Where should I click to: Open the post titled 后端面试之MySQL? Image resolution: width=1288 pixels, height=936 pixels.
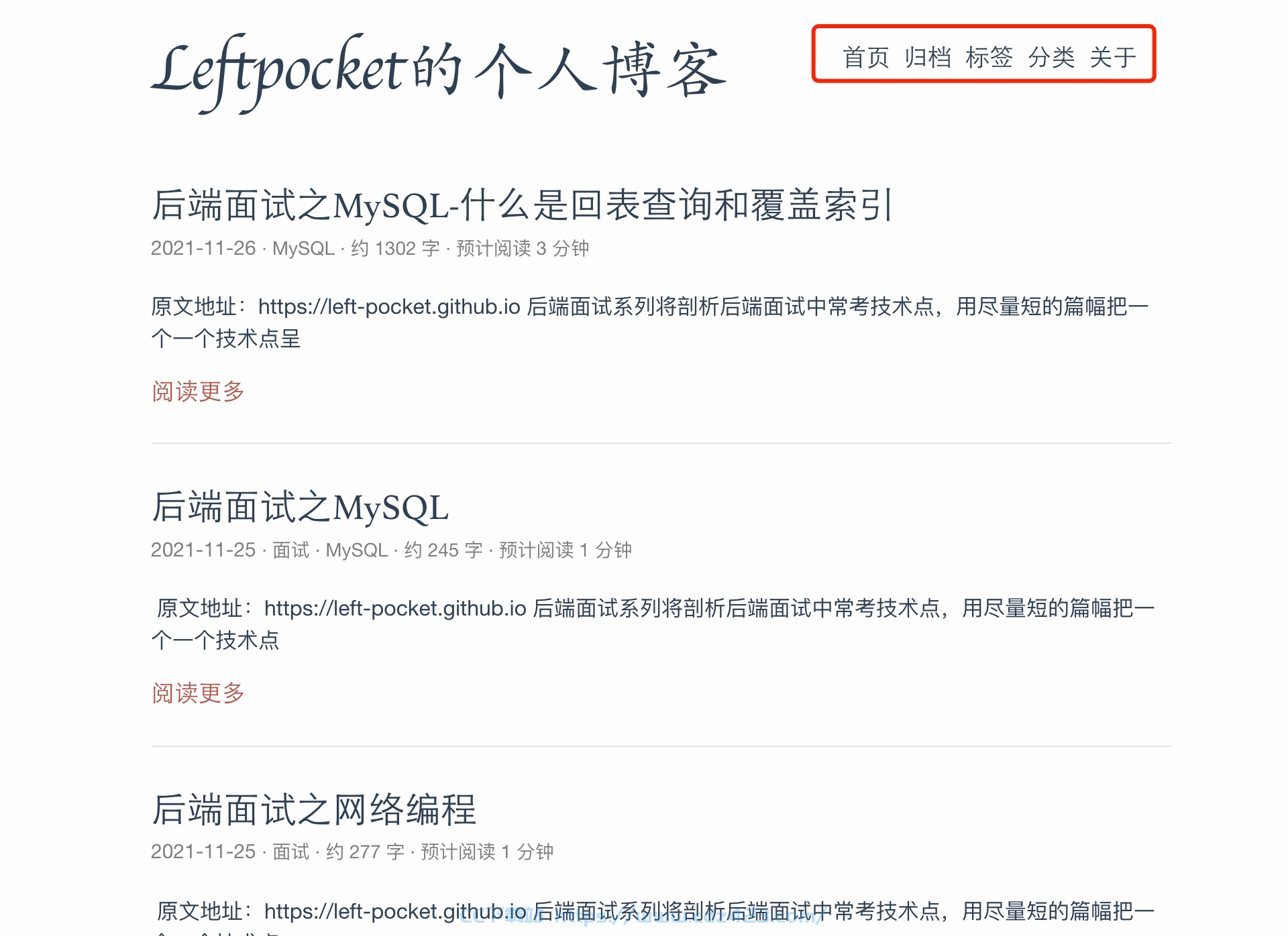(x=300, y=507)
